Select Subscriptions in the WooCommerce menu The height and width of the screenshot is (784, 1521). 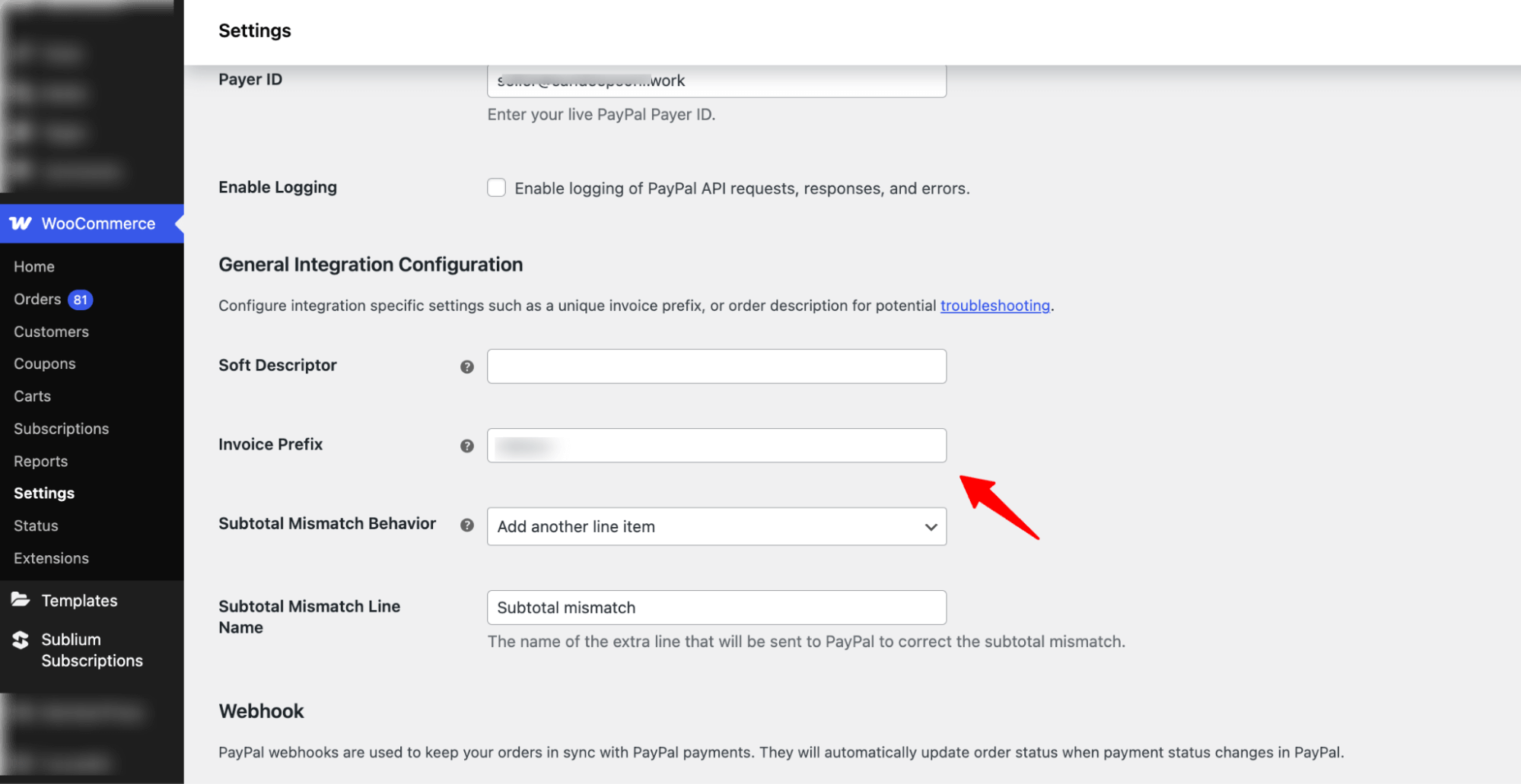pos(61,429)
